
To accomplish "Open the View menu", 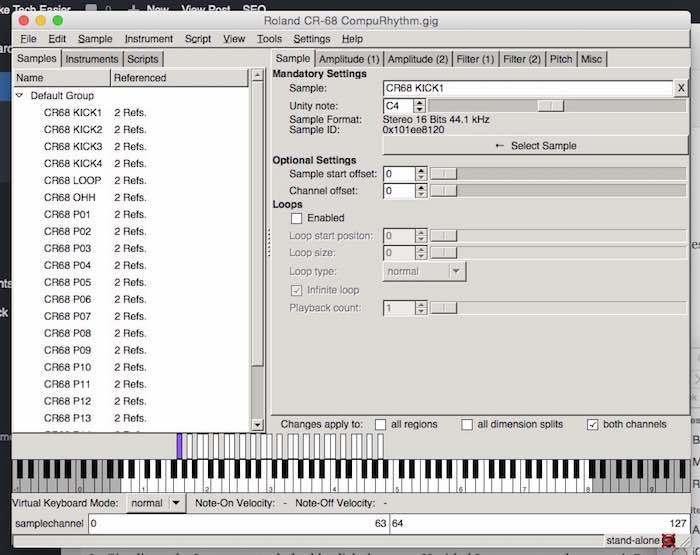I will (x=234, y=39).
